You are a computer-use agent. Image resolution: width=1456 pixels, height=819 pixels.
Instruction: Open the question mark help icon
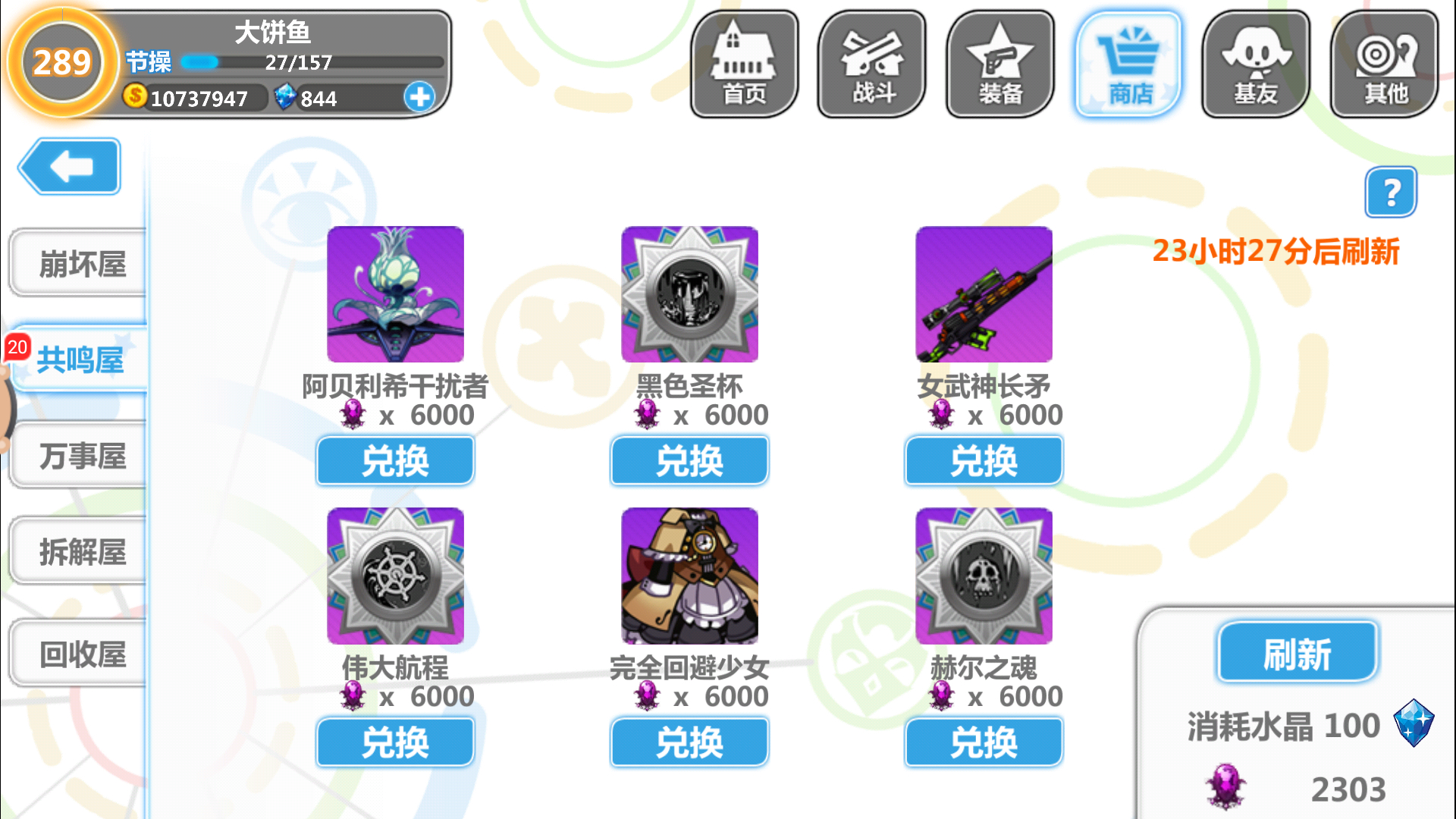(1391, 192)
